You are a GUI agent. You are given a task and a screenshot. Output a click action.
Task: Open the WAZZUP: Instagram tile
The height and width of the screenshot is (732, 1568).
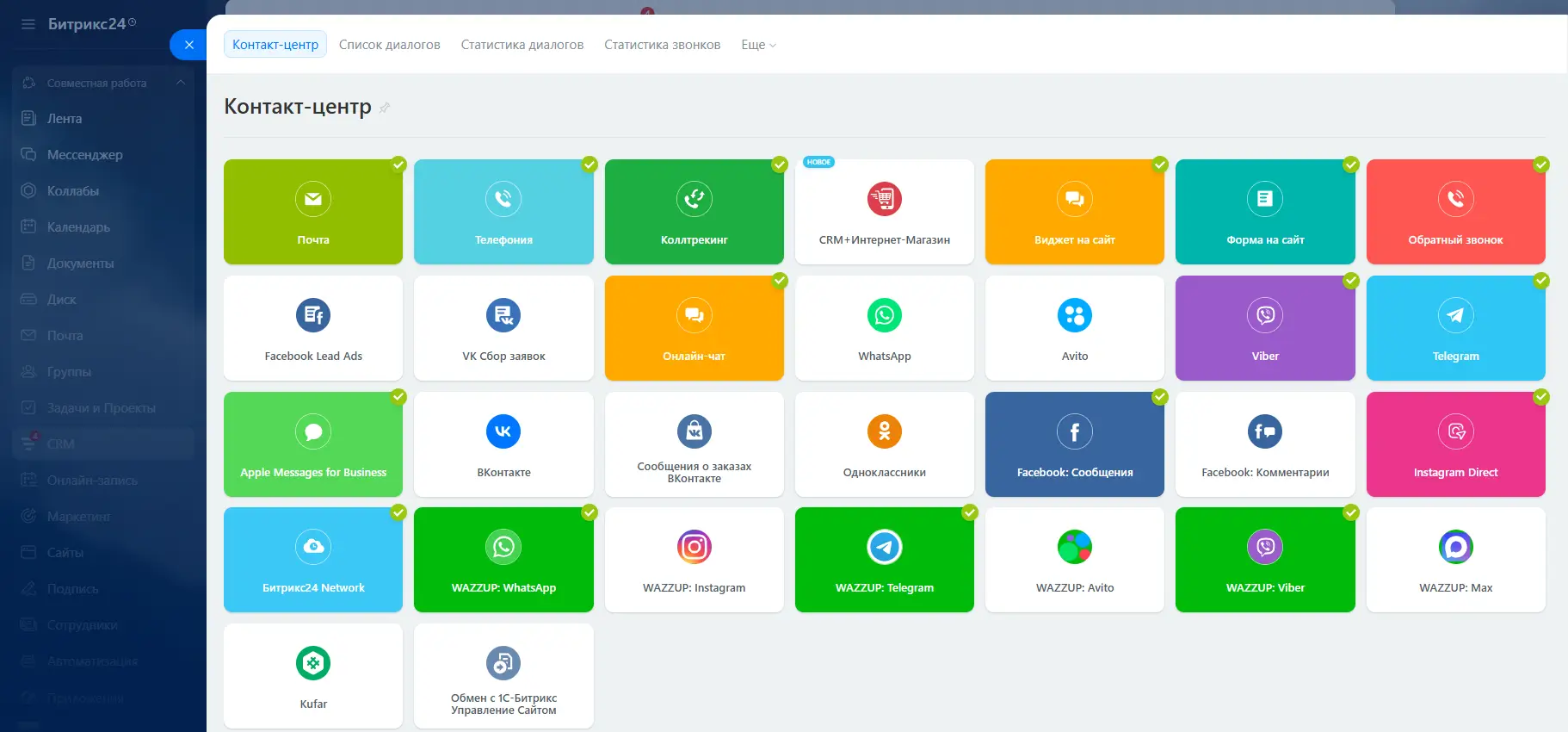coord(694,560)
